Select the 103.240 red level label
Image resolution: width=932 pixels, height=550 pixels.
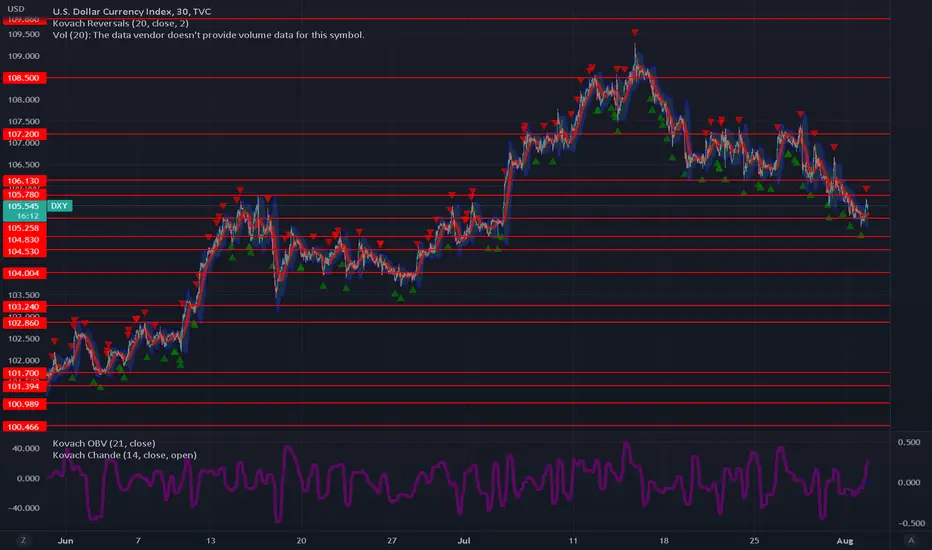pos(24,307)
